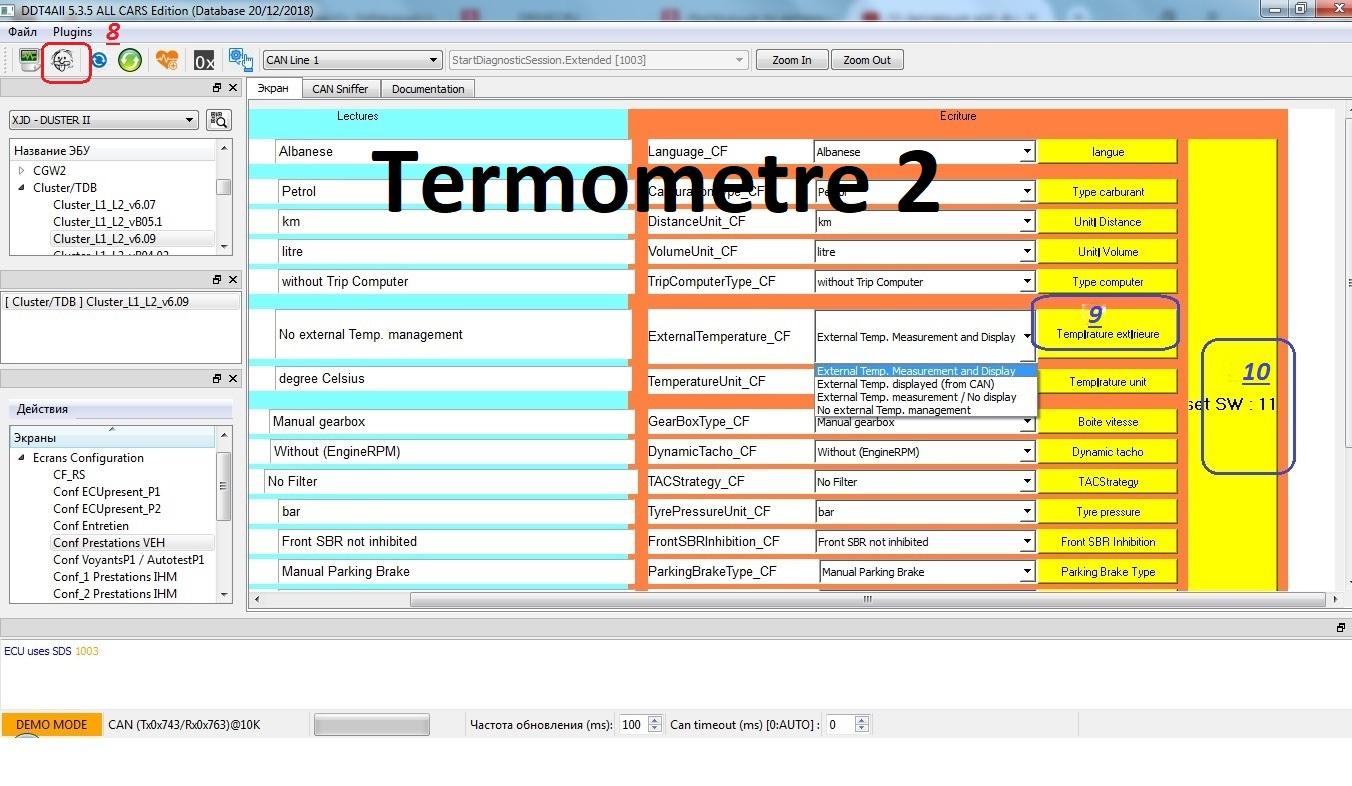
Task: Open the Plugins menu
Action: click(72, 32)
